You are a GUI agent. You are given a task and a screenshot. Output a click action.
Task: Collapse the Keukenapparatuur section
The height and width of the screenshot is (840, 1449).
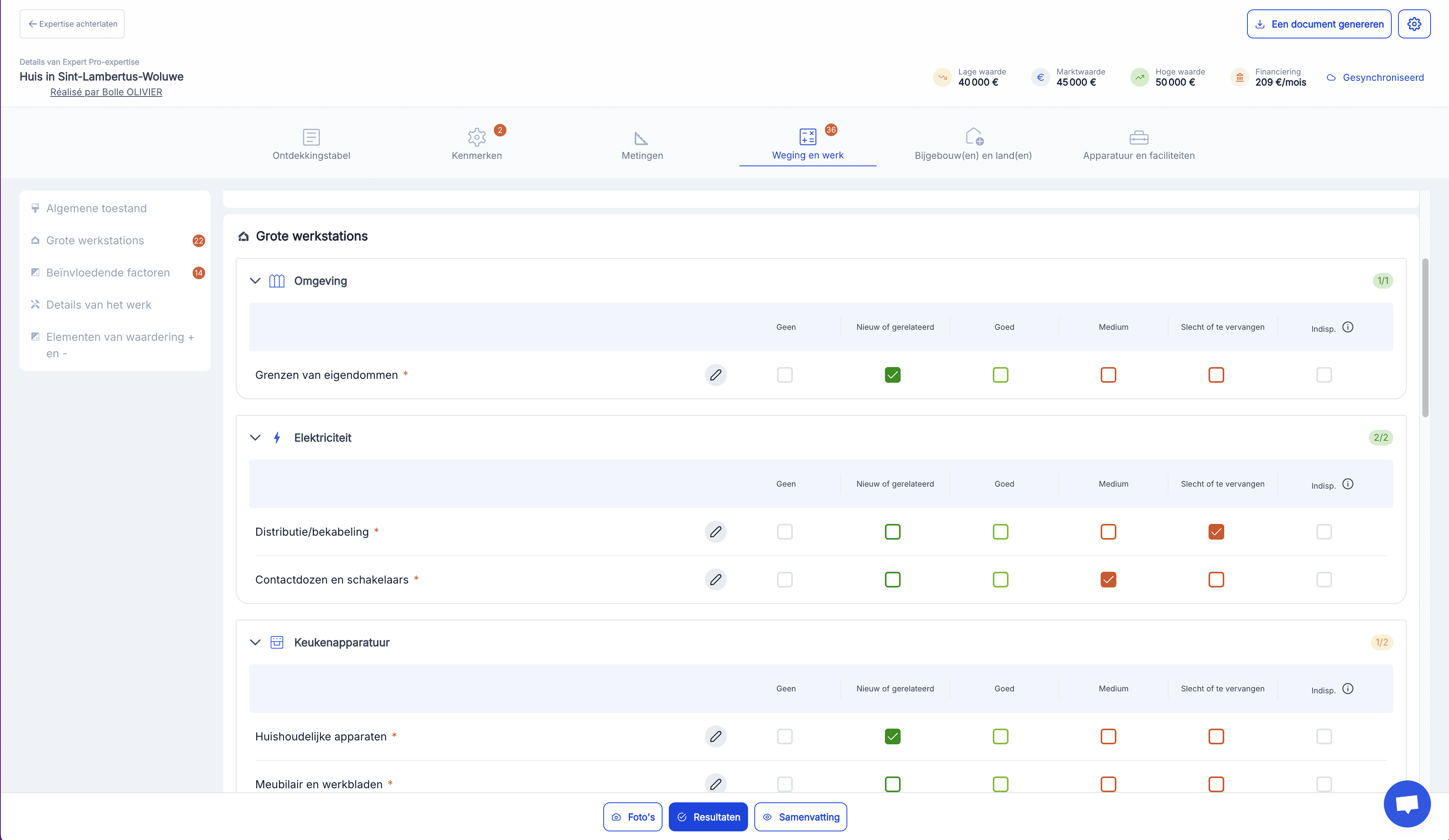point(255,643)
